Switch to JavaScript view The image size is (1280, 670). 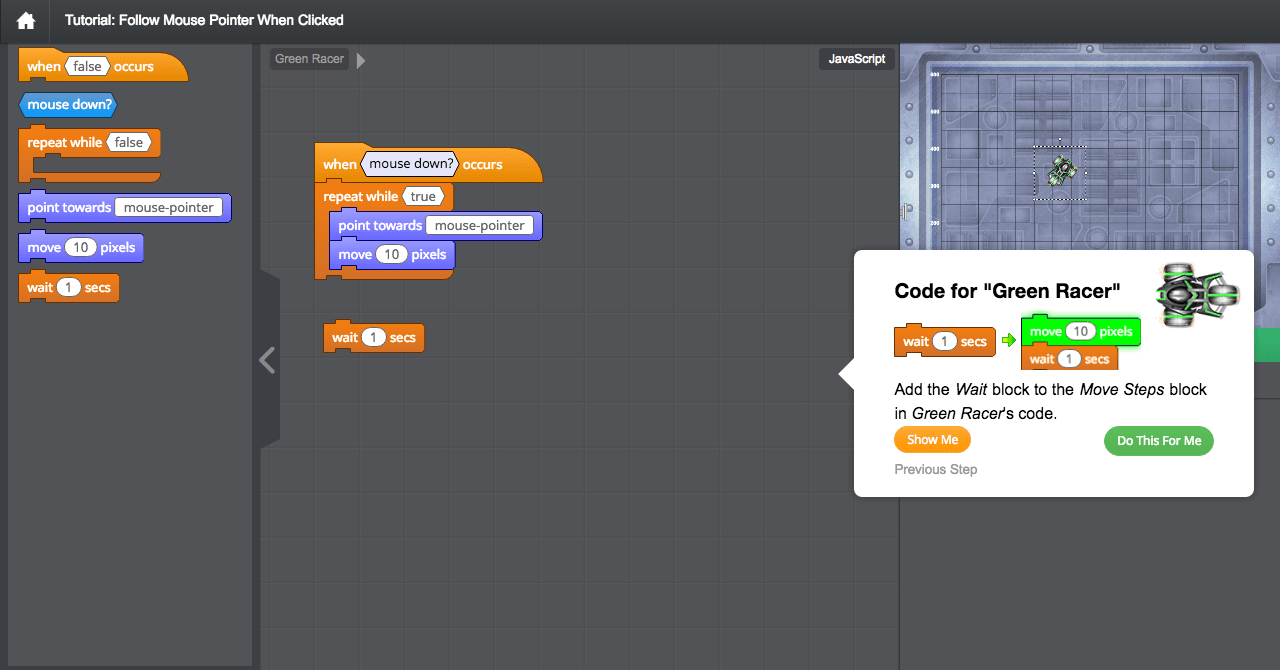[856, 59]
